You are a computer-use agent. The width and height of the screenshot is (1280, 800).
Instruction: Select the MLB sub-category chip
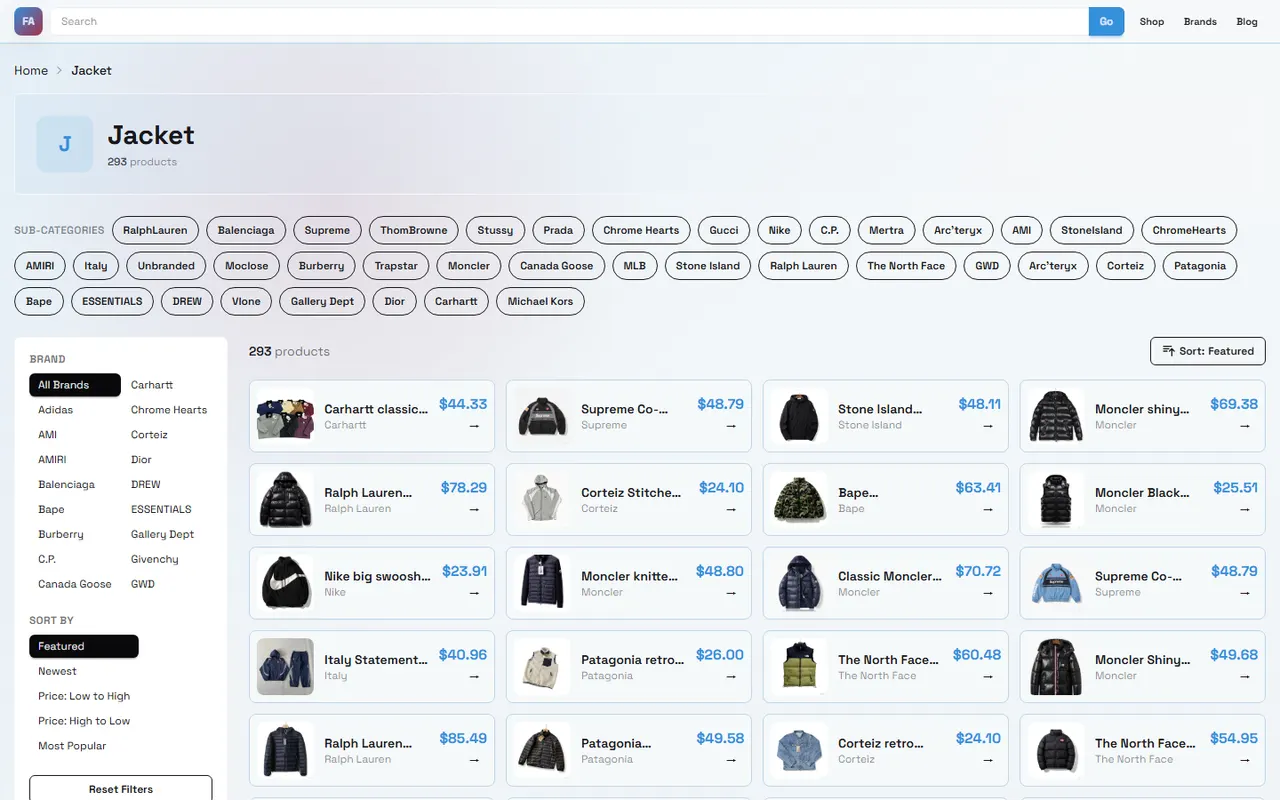pos(635,266)
